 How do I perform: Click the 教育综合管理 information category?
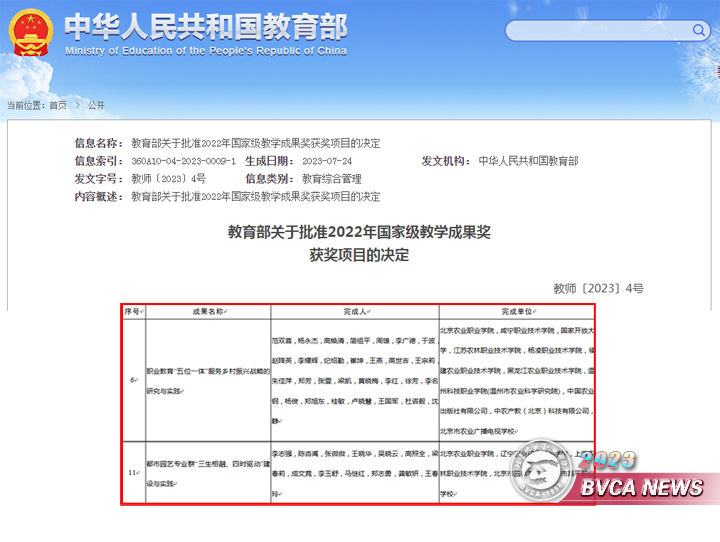tap(332, 179)
